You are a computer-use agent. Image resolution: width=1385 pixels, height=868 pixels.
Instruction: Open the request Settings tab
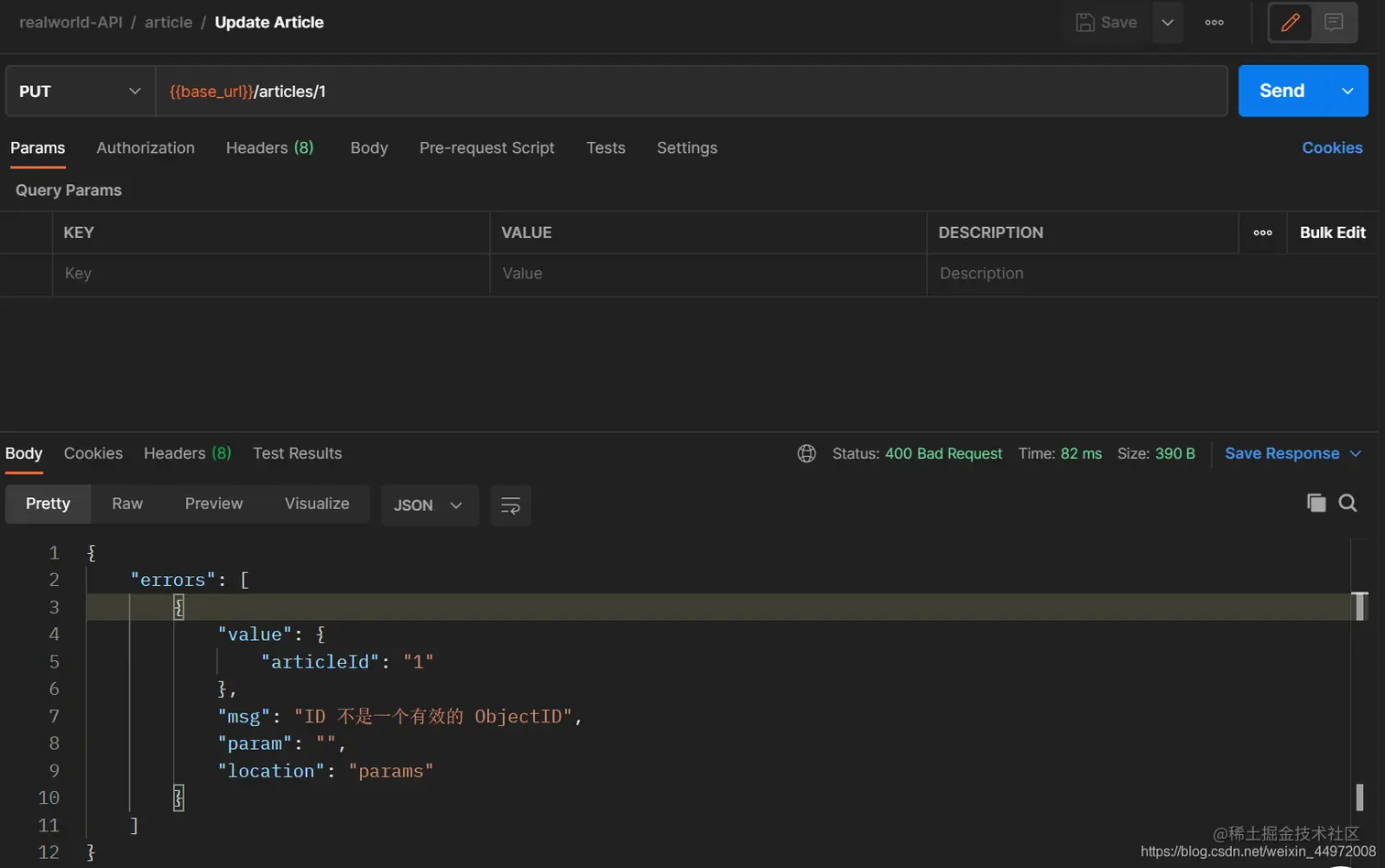click(x=687, y=147)
